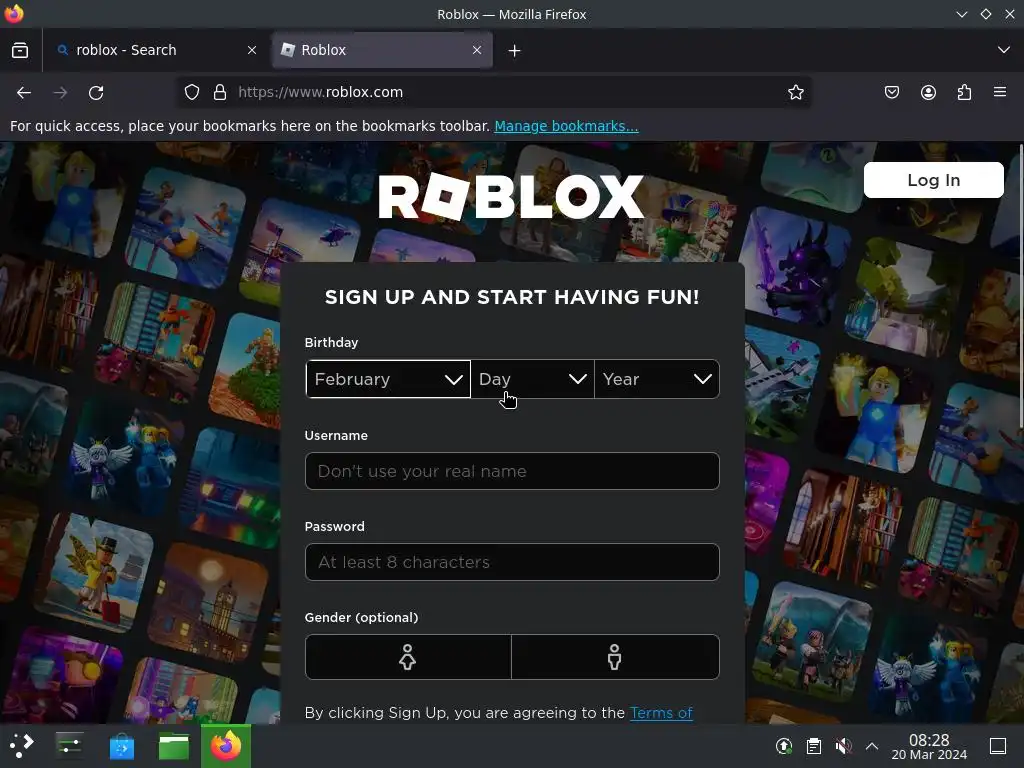Screen dimensions: 1024x768
Task: List all tabs using the chevron button
Action: point(1004,50)
